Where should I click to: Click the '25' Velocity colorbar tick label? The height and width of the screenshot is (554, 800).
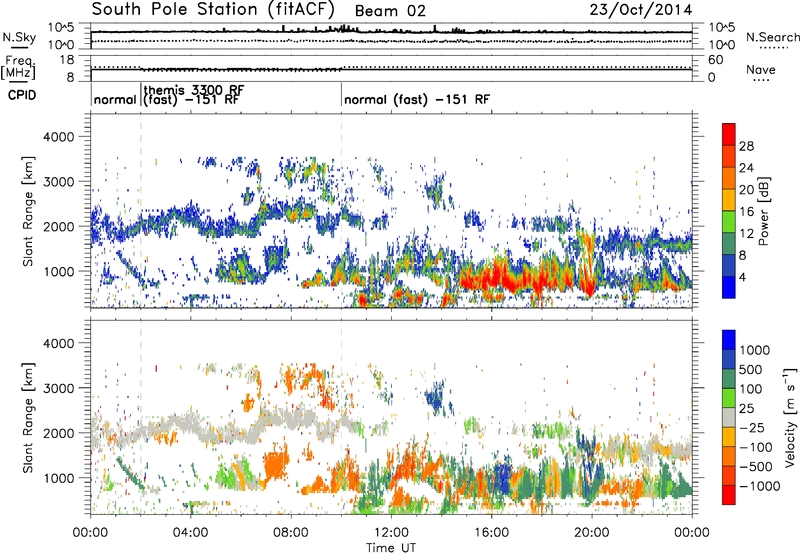click(746, 408)
